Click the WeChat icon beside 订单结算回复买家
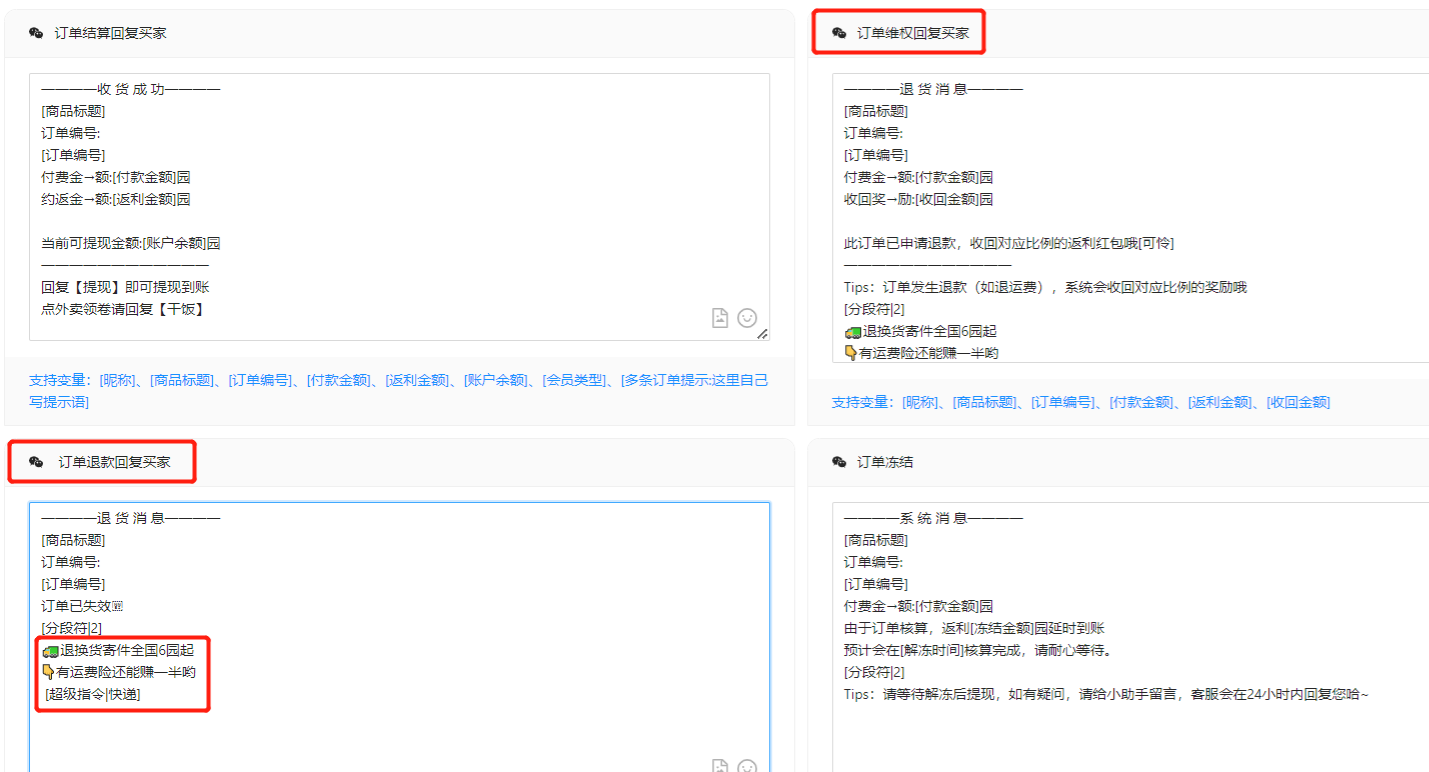Screen dimensions: 1429x772 pos(36,33)
